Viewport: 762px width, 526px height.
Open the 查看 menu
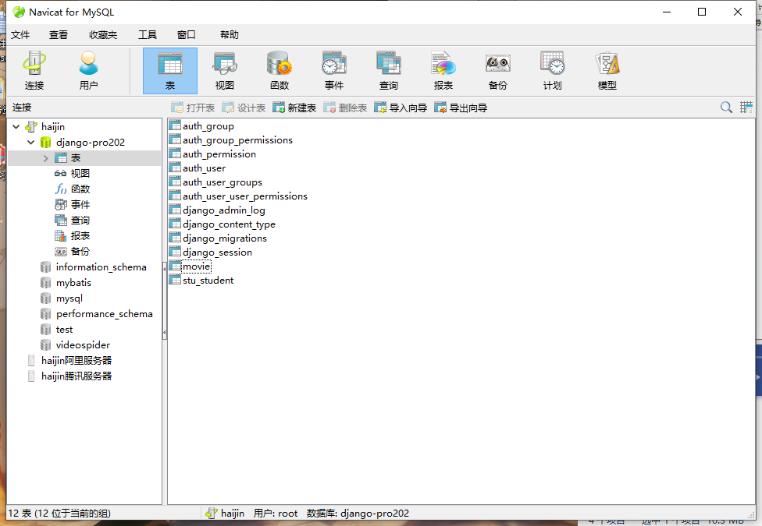click(x=58, y=35)
